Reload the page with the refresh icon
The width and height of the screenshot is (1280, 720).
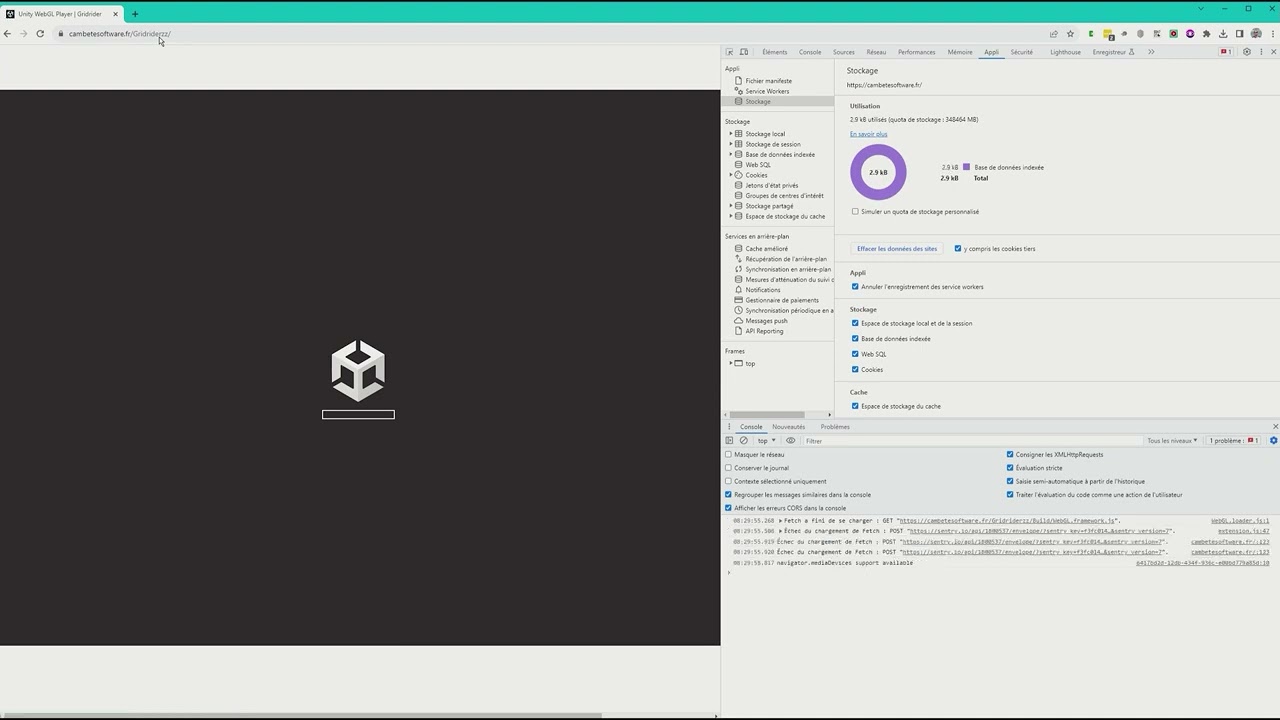click(40, 34)
